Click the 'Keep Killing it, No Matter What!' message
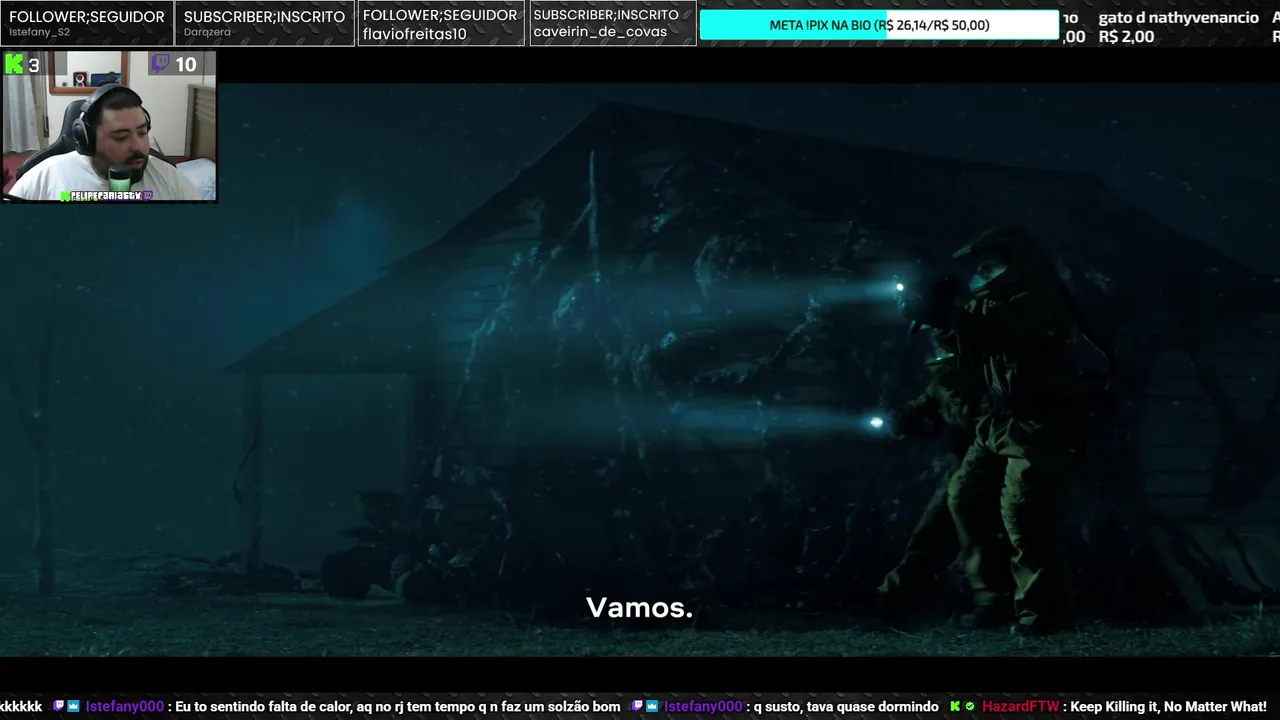Viewport: 1280px width, 720px height. point(1169,707)
